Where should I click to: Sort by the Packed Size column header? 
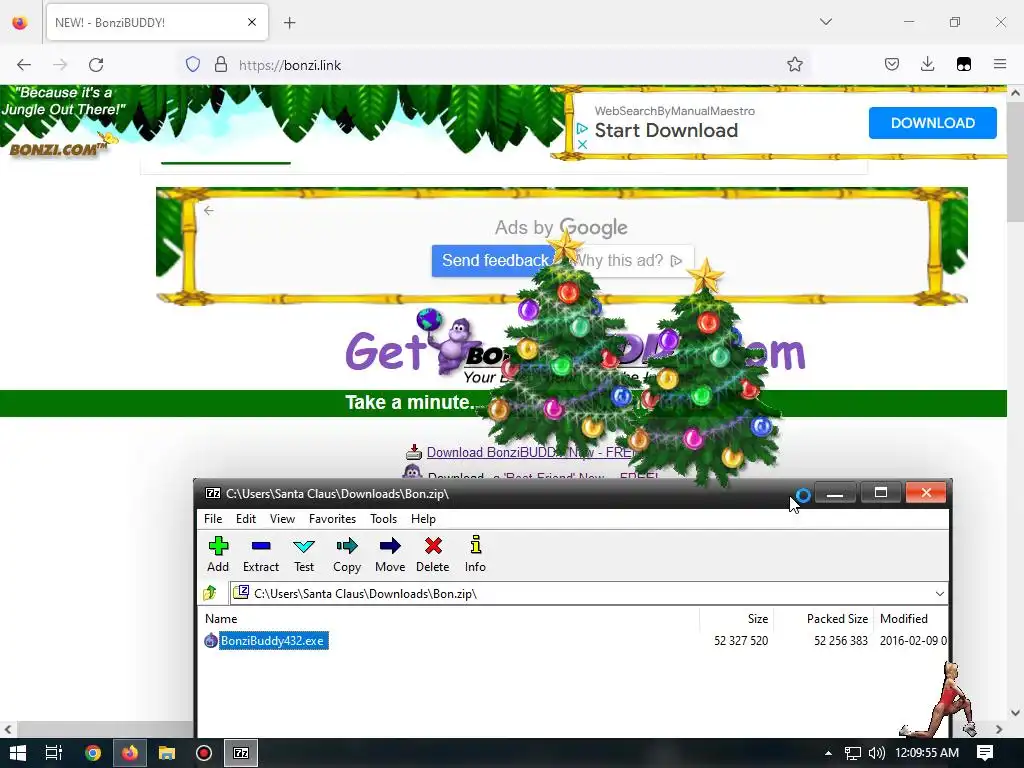point(837,618)
